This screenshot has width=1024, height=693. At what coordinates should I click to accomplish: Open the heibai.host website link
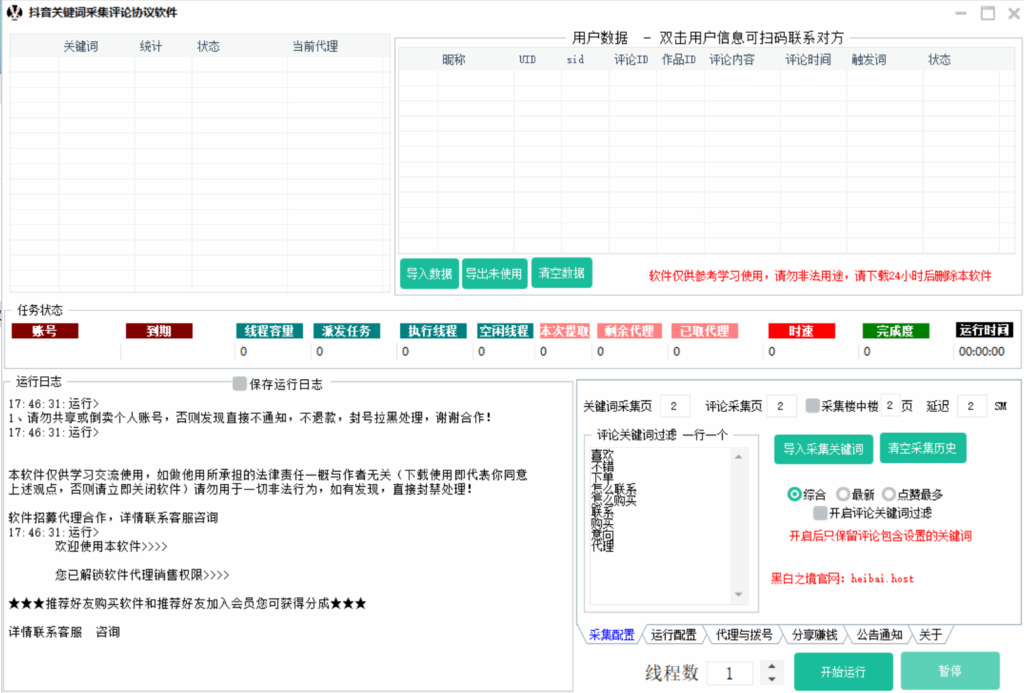click(x=882, y=579)
